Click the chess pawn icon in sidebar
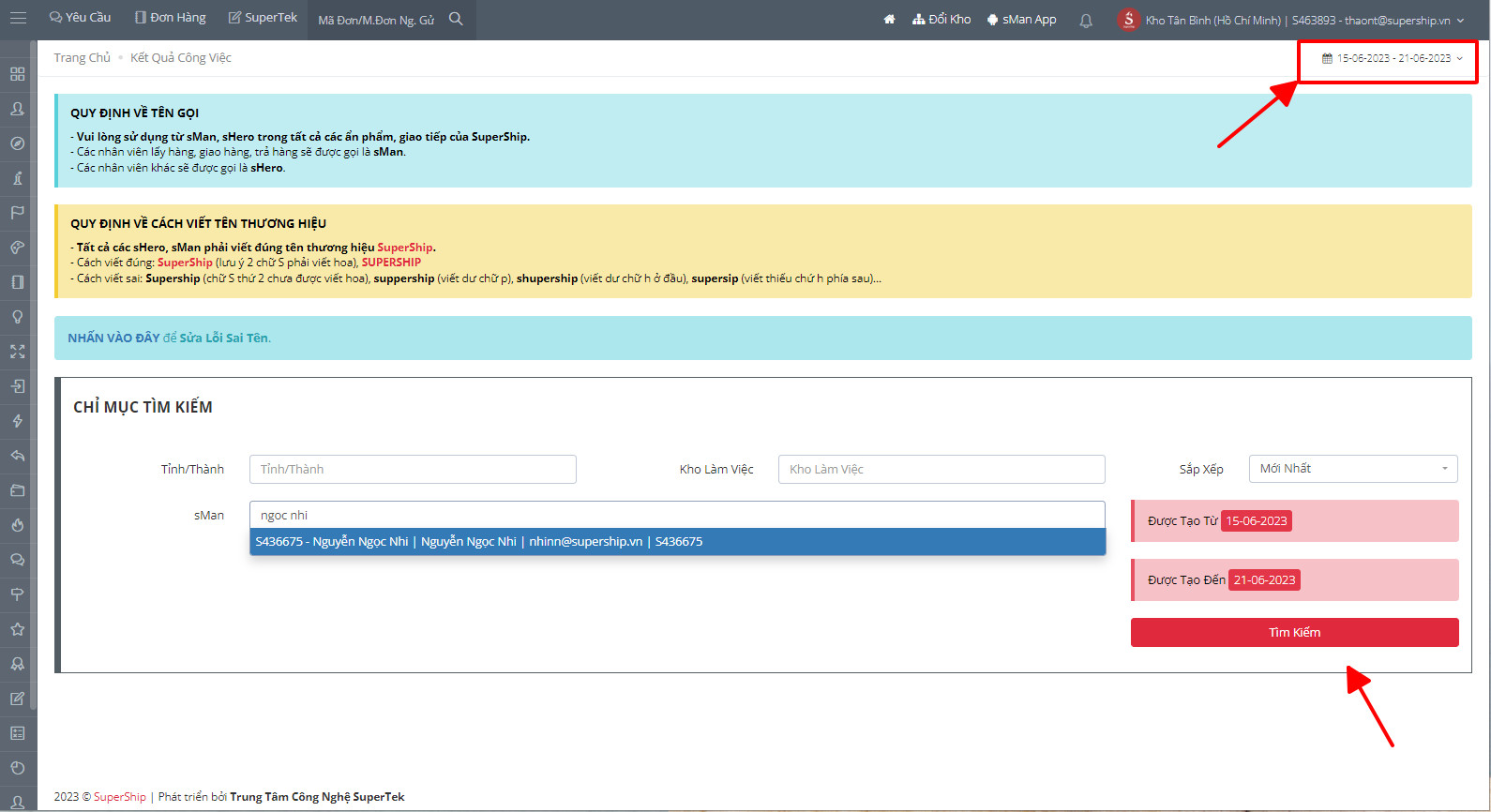Image resolution: width=1491 pixels, height=812 pixels. [x=17, y=178]
